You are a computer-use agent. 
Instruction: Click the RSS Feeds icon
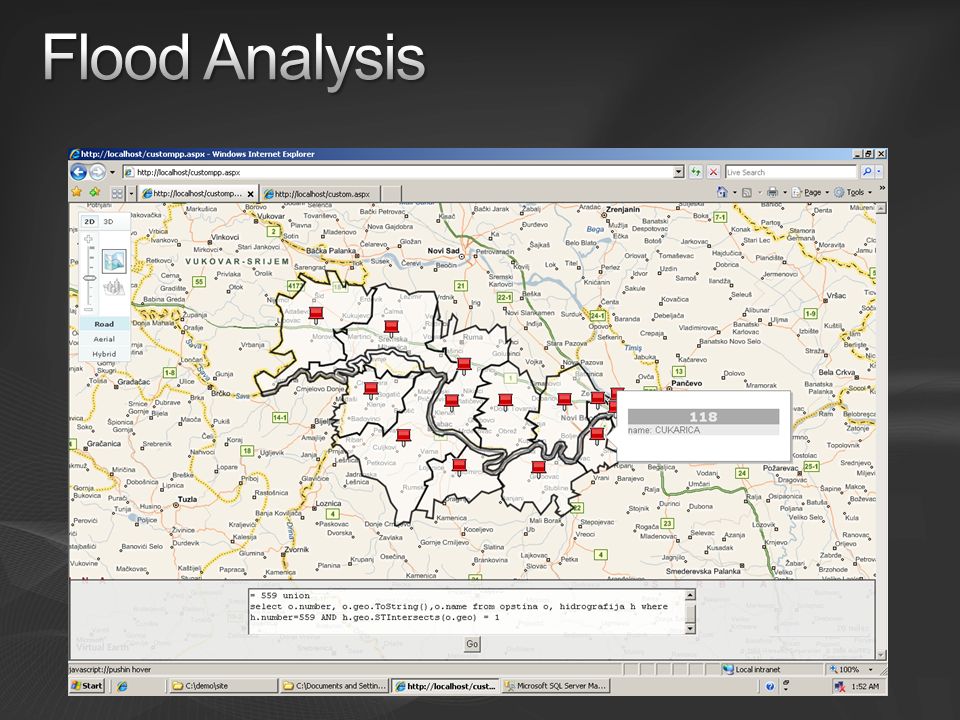(747, 193)
